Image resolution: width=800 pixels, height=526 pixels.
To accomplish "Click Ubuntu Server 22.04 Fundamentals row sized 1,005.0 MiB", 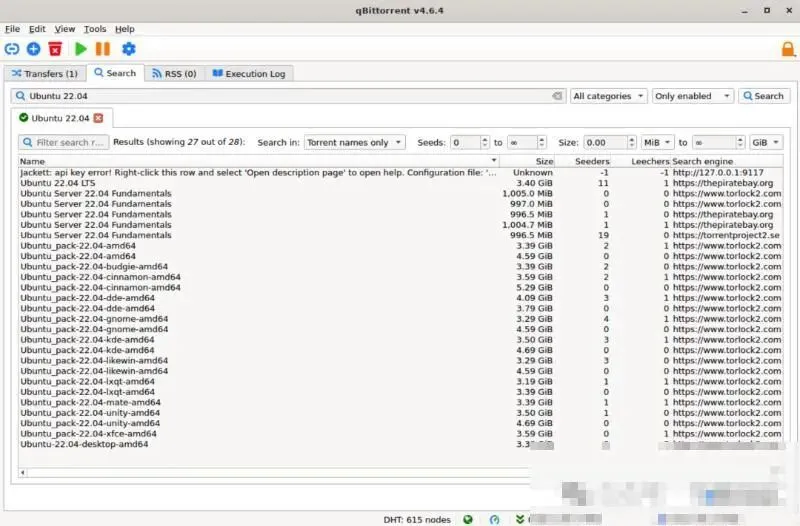I will (401, 193).
